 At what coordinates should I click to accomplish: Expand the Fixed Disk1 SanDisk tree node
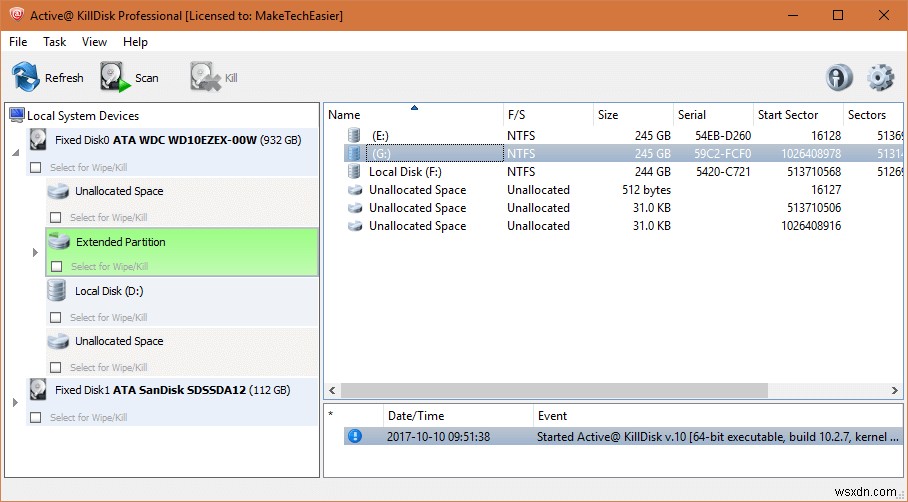15,402
